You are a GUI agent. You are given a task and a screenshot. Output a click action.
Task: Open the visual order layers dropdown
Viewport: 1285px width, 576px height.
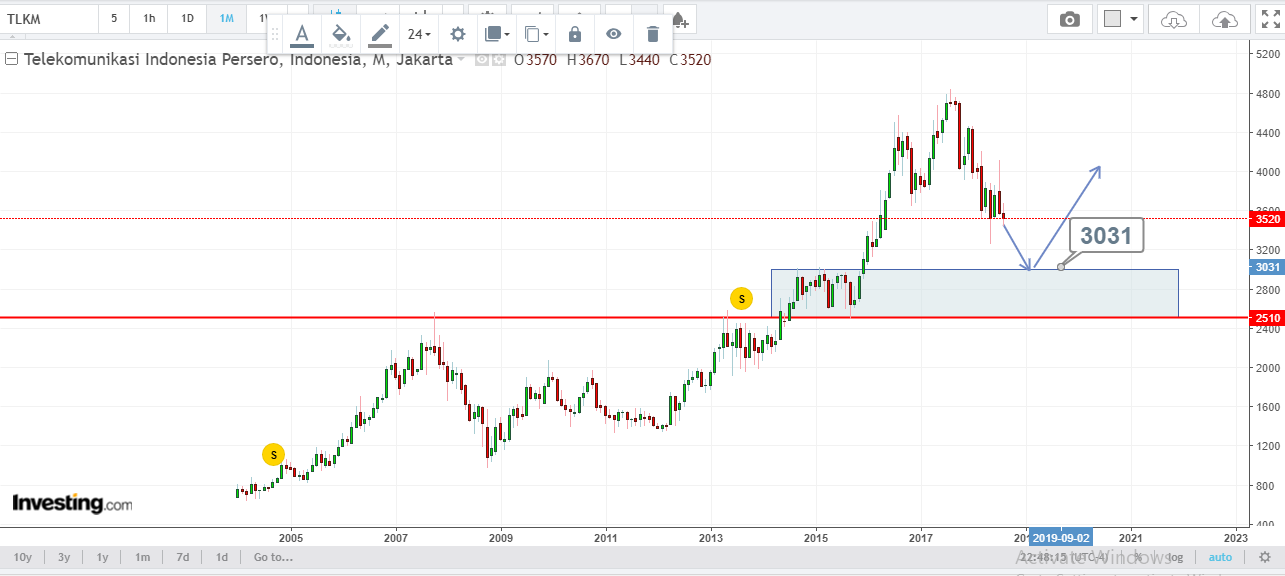[x=497, y=34]
